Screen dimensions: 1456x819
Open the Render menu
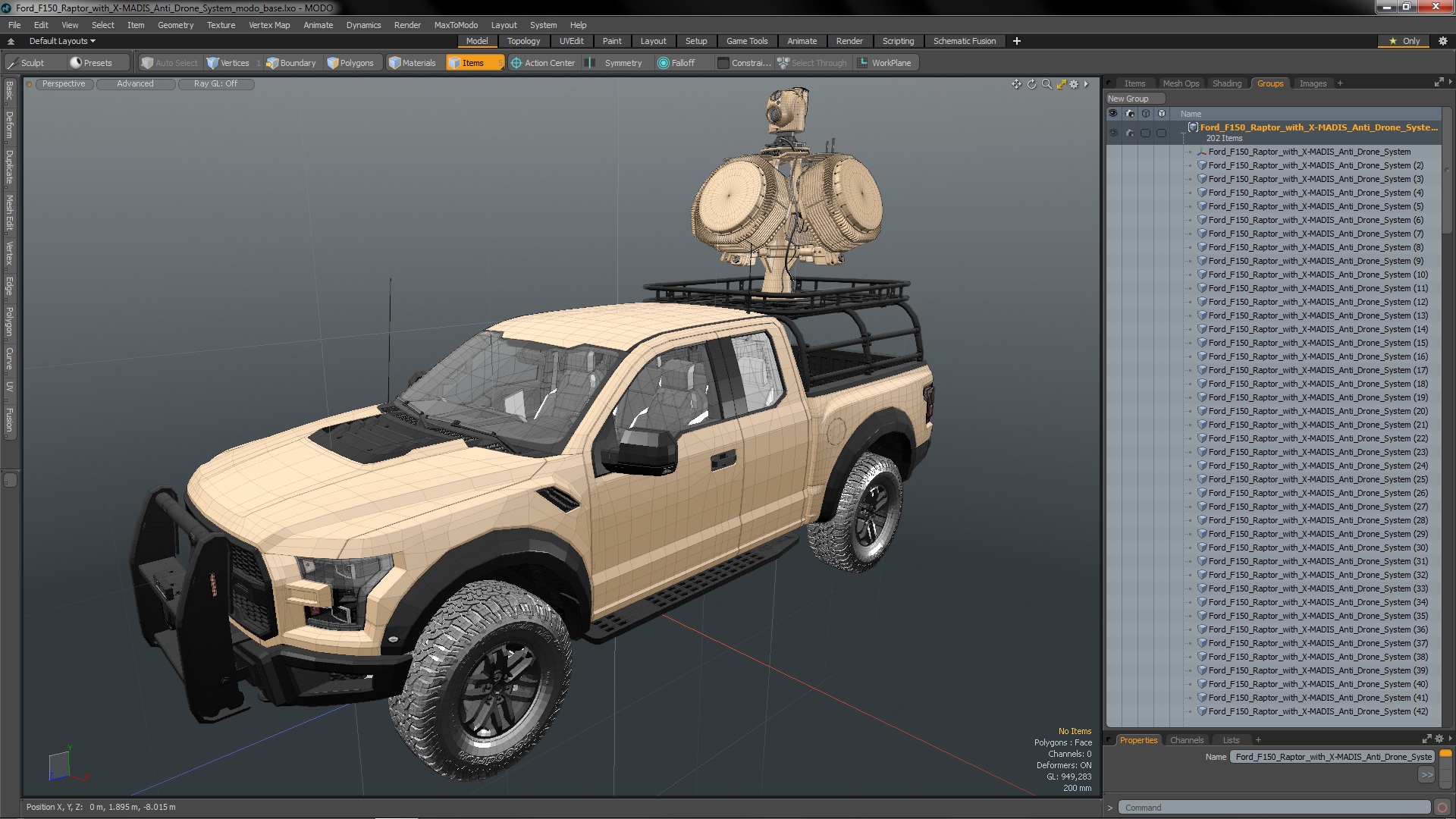point(407,25)
